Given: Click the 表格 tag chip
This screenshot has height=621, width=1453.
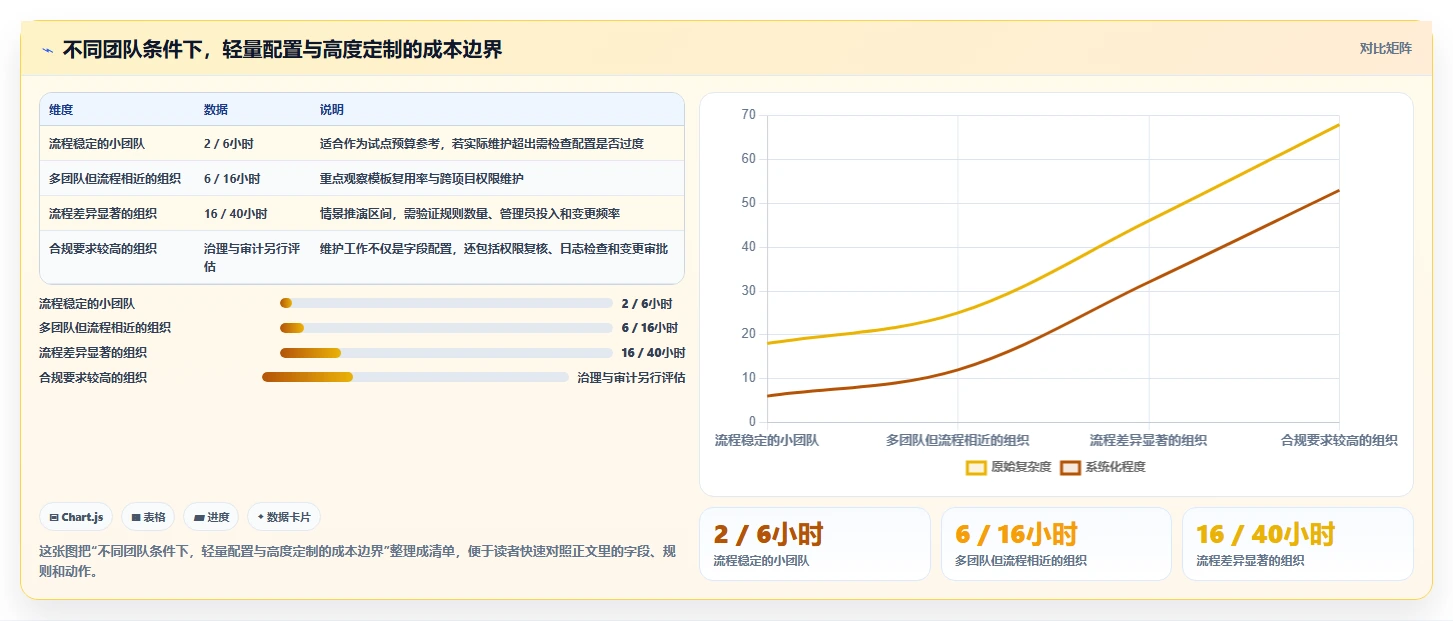Looking at the screenshot, I should (x=148, y=517).
